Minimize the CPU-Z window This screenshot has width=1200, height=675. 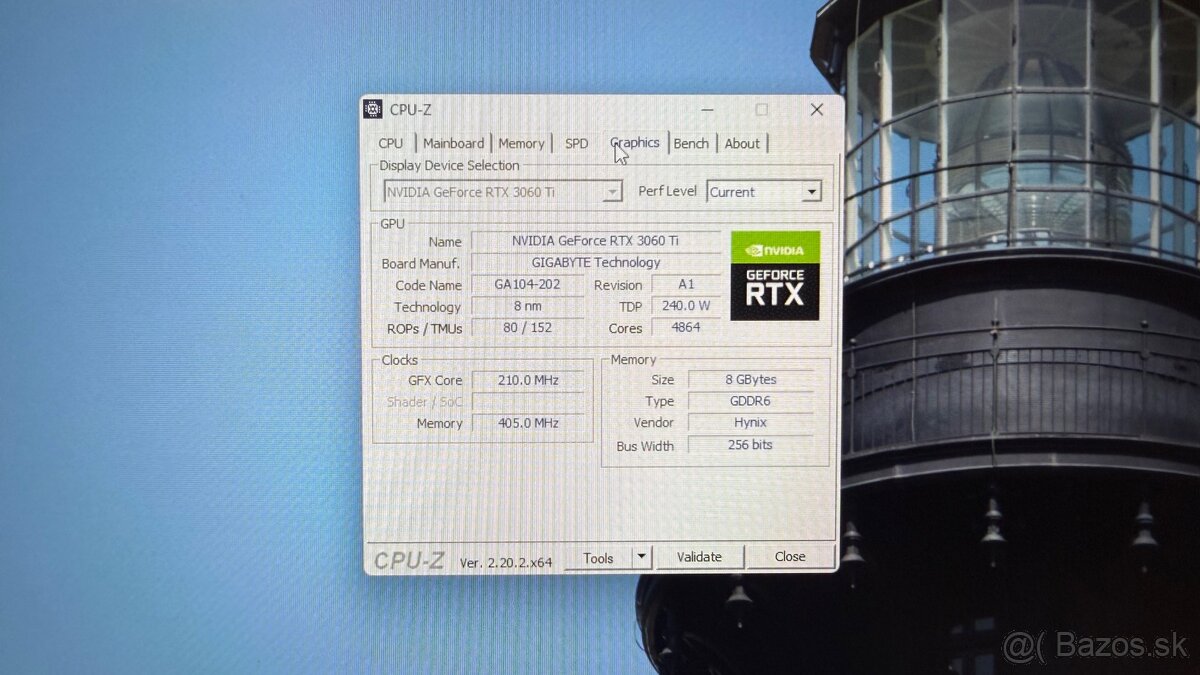[x=708, y=110]
